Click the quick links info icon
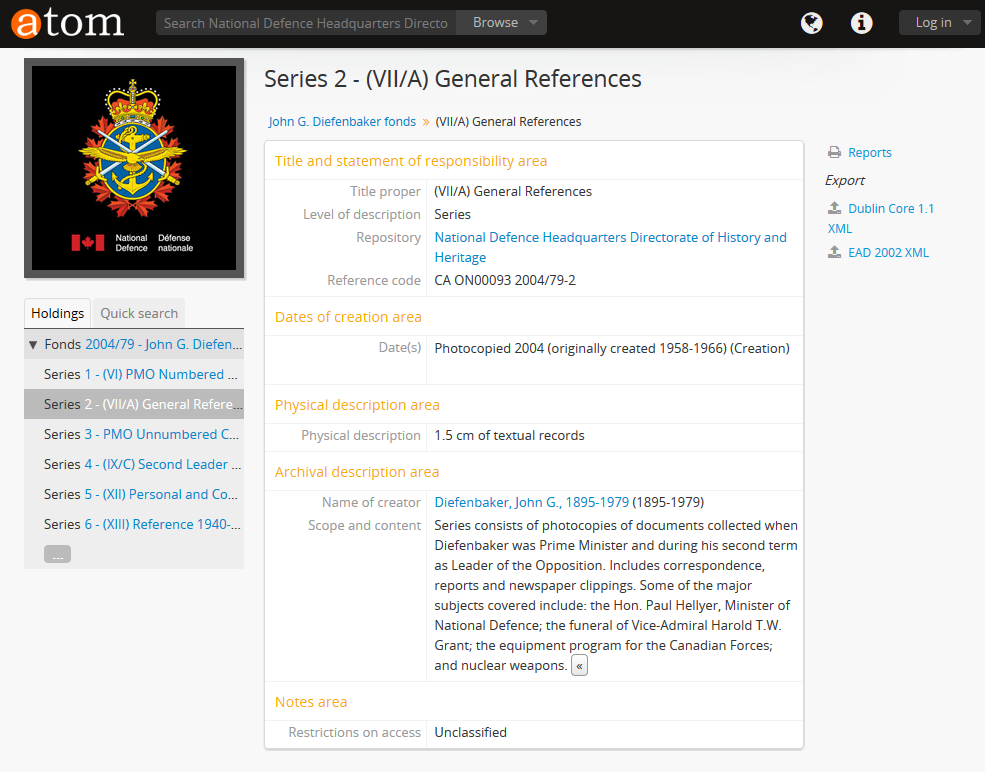Screen dimensions: 985x772 [861, 22]
